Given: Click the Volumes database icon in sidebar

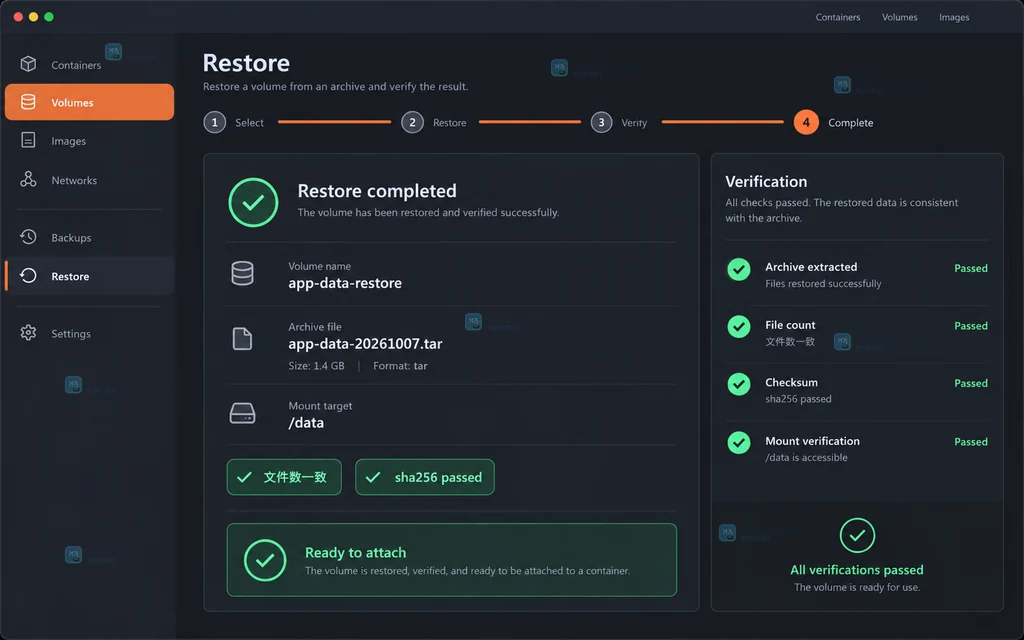Looking at the screenshot, I should (28, 102).
